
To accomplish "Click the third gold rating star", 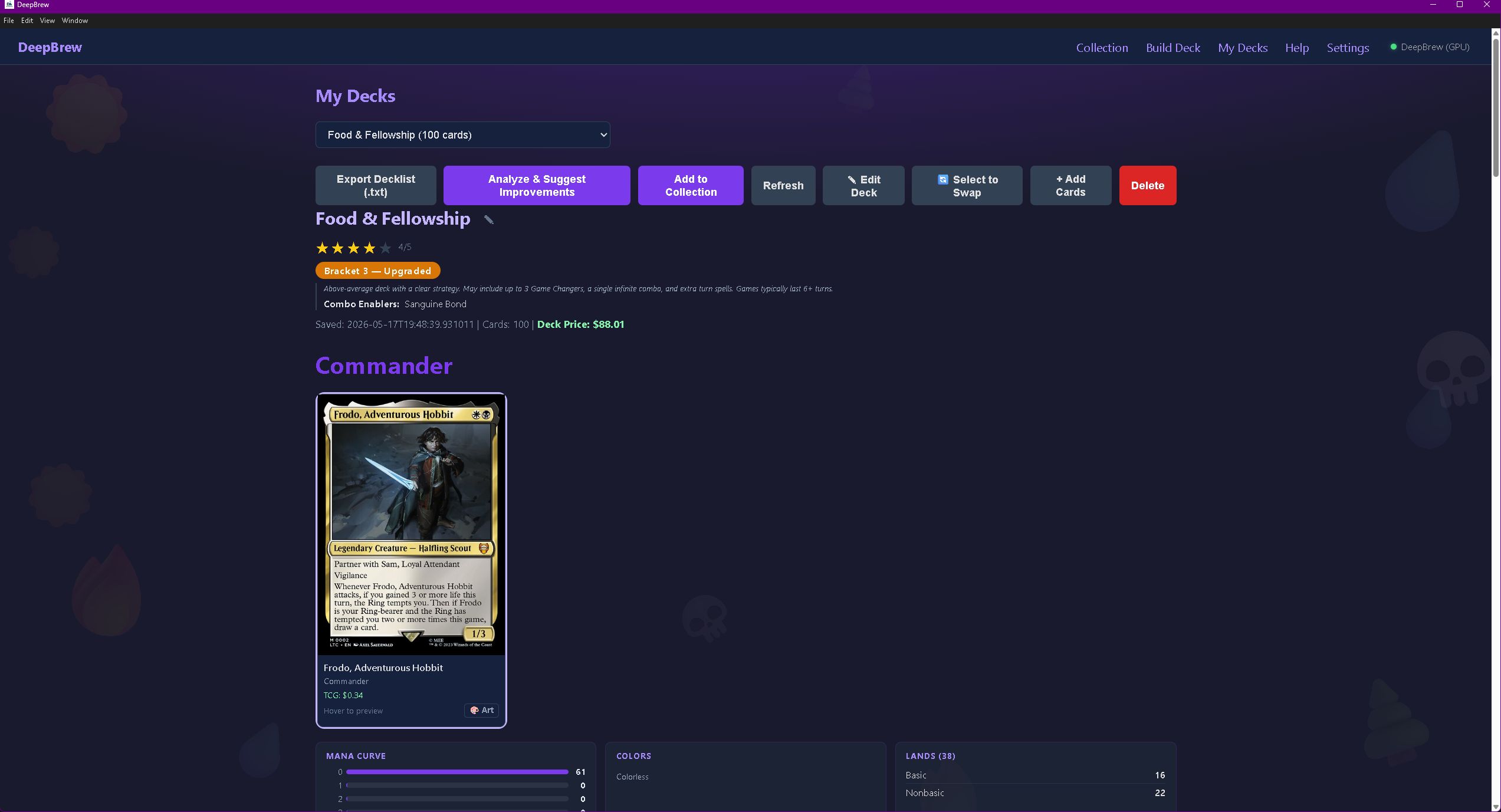I will pos(354,248).
